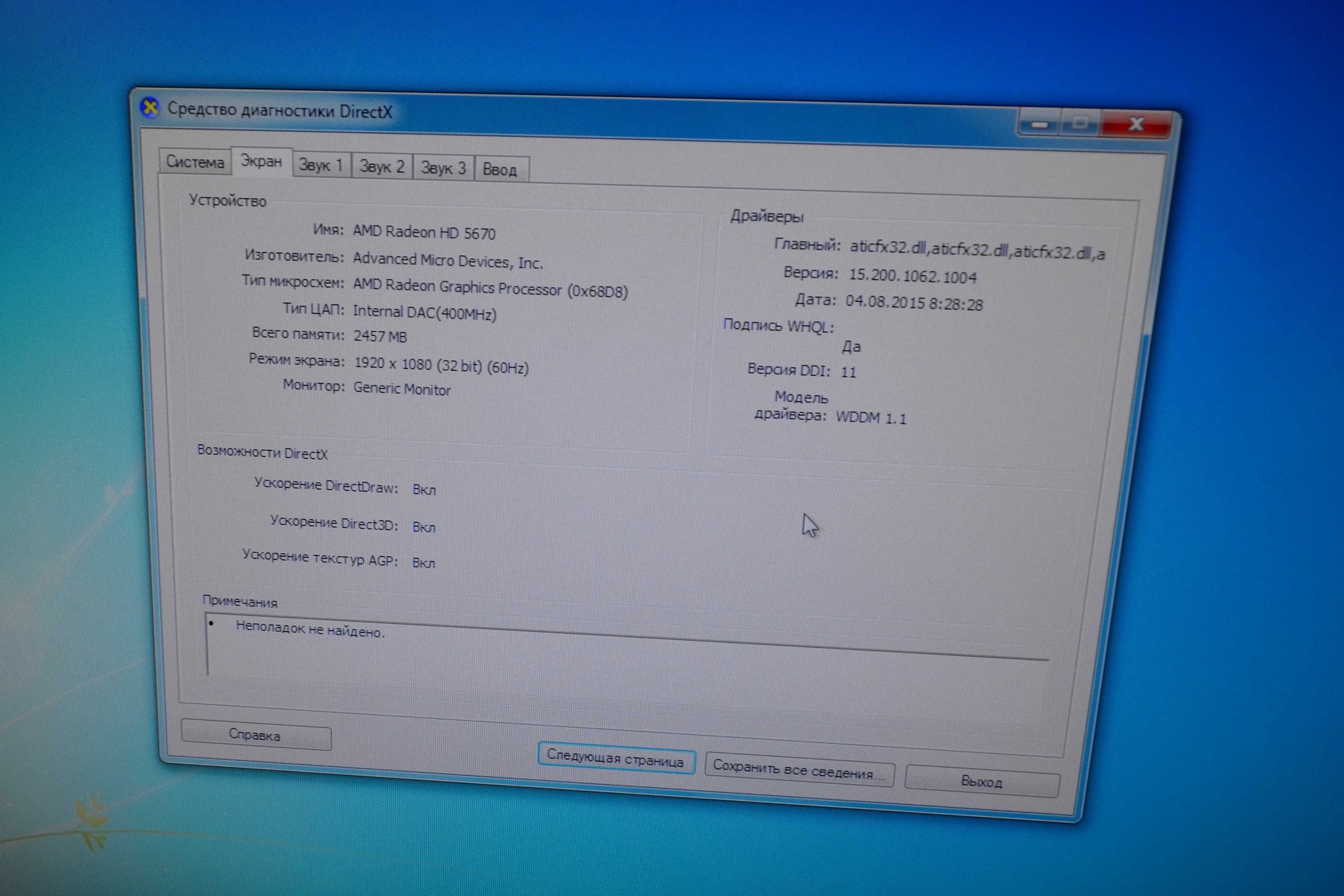
Task: Click the Возможности DirectX group label
Action: (x=262, y=452)
